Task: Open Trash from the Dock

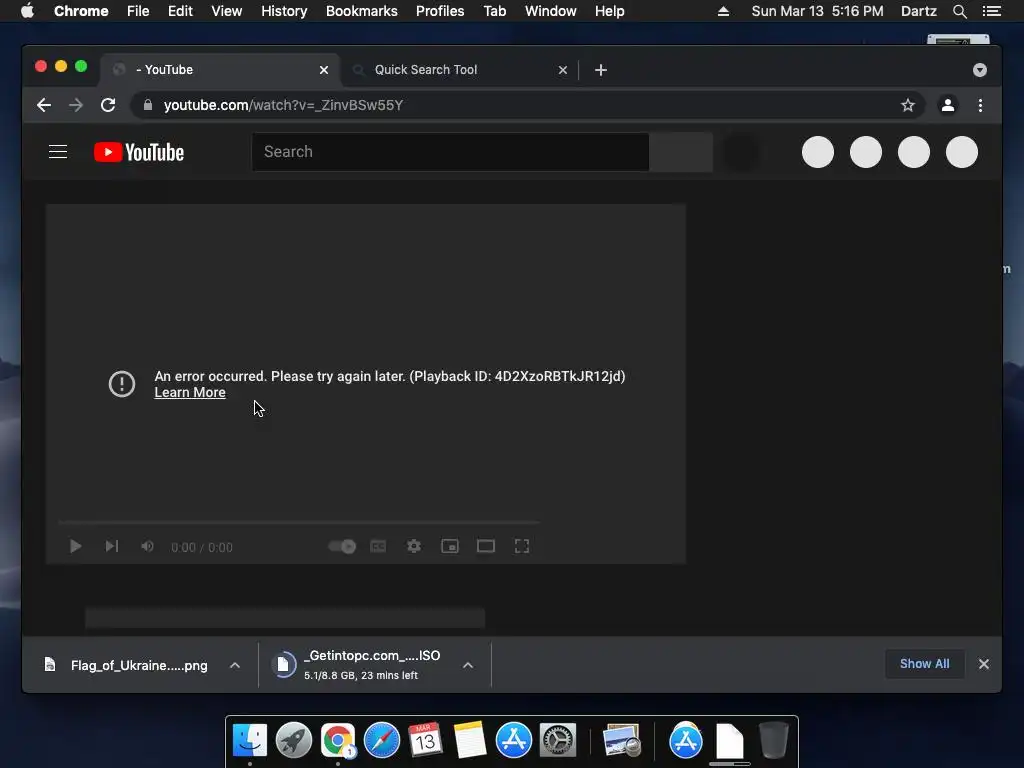Action: pyautogui.click(x=773, y=741)
